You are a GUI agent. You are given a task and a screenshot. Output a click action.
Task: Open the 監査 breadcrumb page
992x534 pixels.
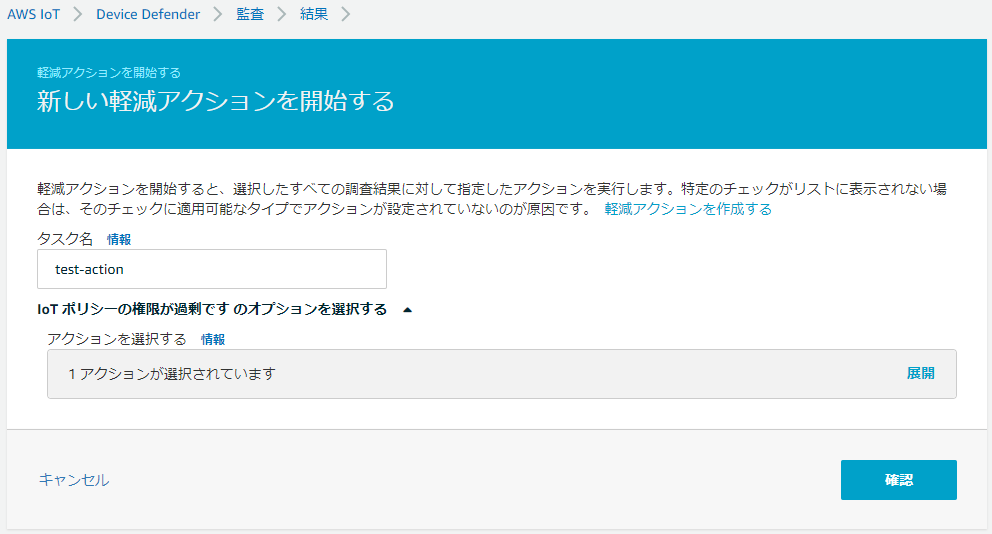250,15
